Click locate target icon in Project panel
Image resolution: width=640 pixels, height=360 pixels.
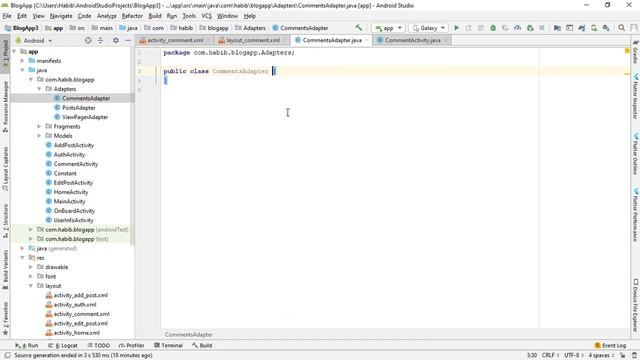pos(88,40)
